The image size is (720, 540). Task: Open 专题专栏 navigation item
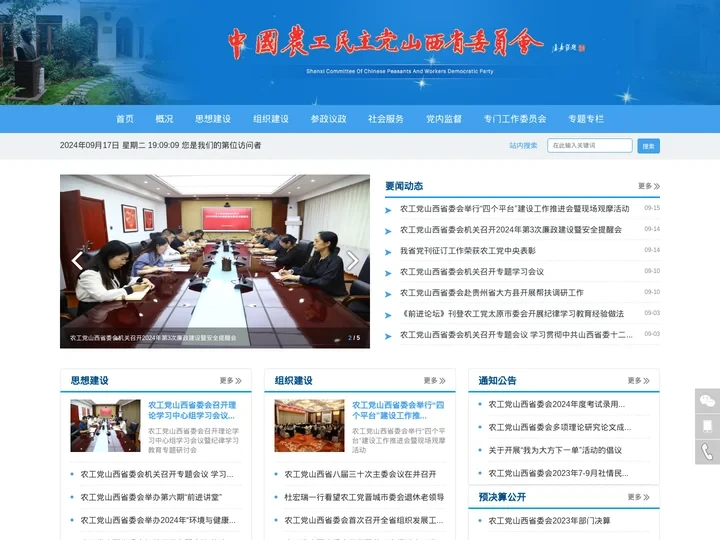(x=586, y=119)
